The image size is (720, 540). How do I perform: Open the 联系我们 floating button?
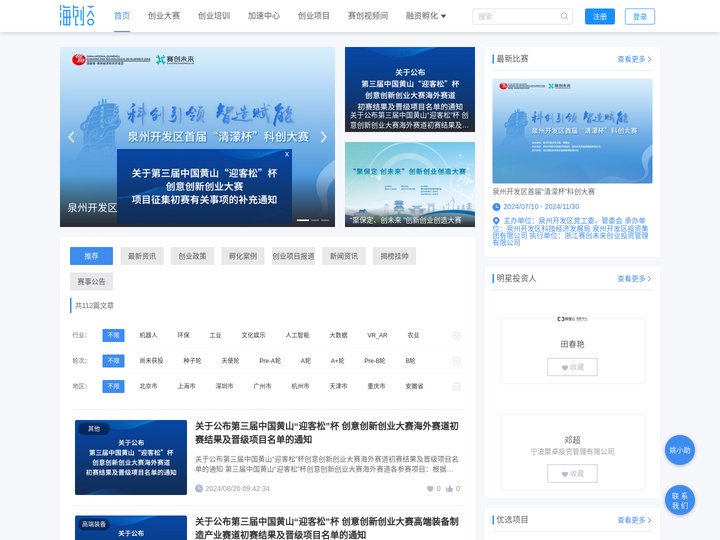(680, 500)
